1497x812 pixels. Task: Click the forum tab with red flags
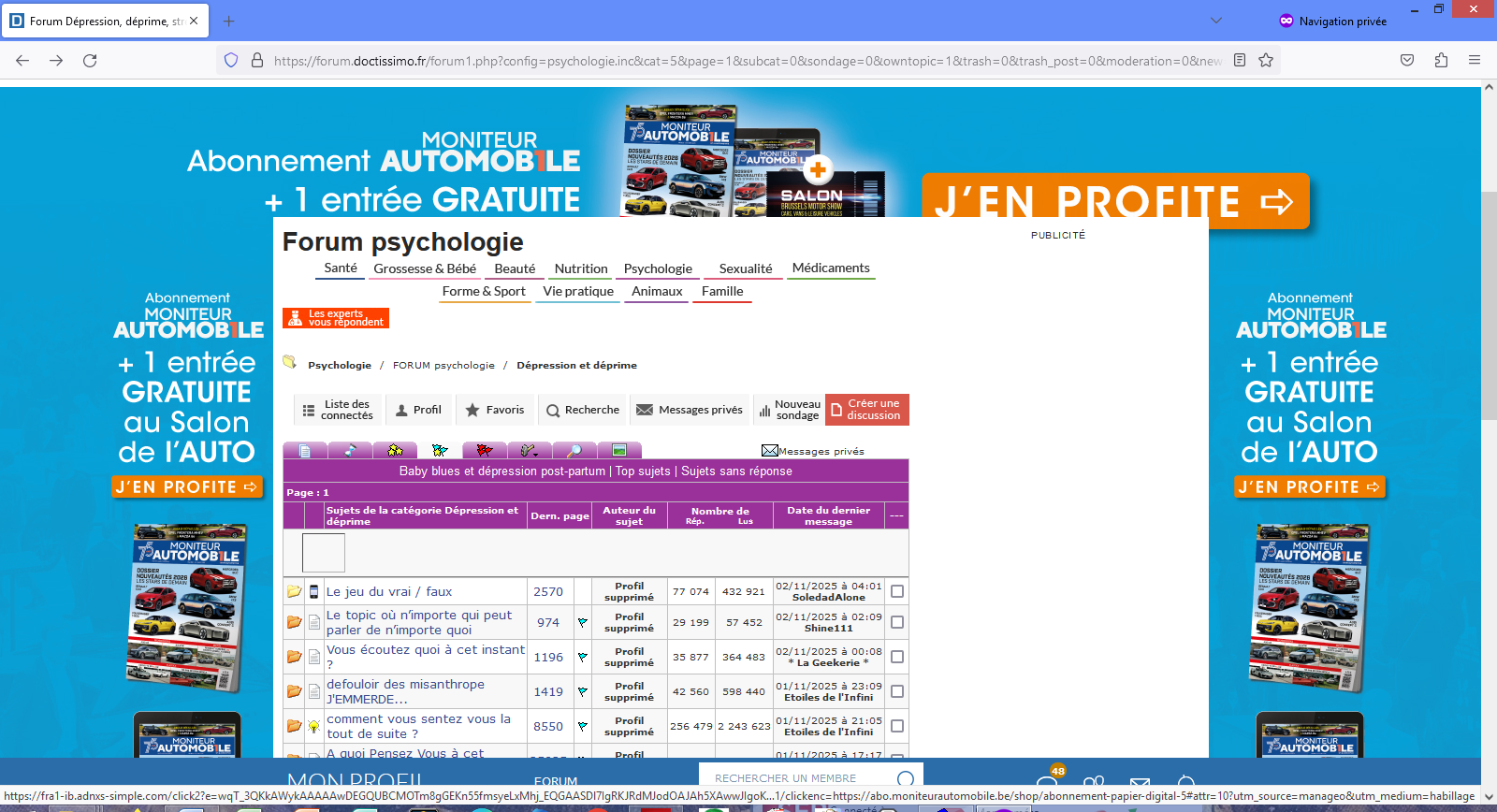485,450
